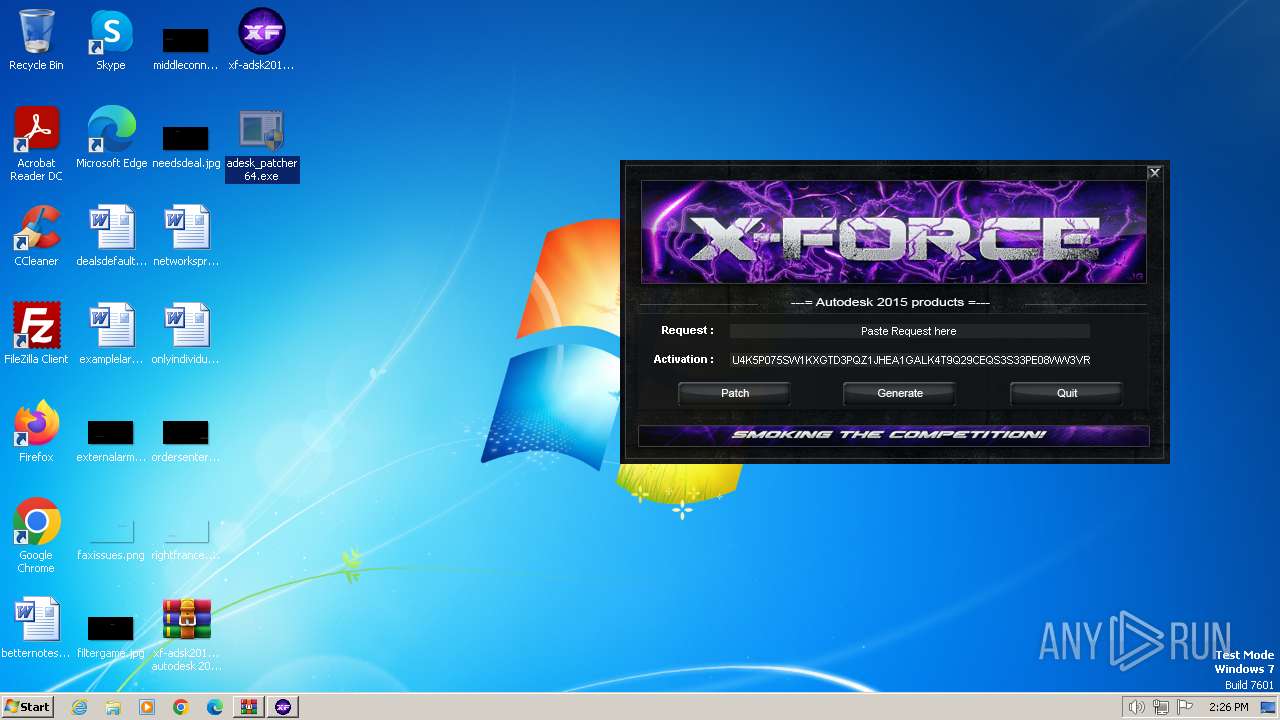Open the CCleaner shortcut
Image resolution: width=1280 pixels, height=720 pixels.
pyautogui.click(x=36, y=236)
